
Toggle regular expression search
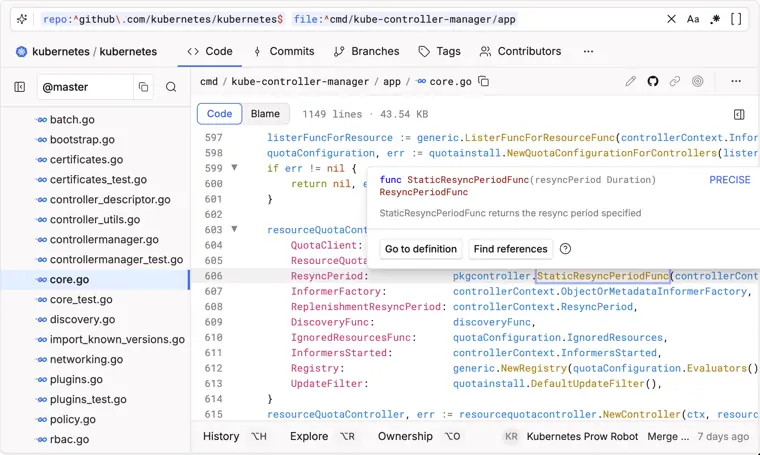point(715,19)
